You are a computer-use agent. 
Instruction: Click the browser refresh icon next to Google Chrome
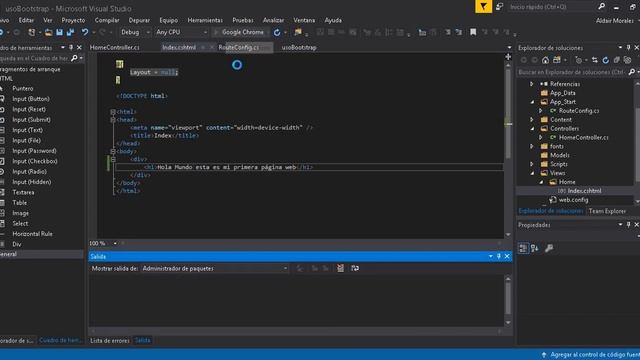(x=277, y=32)
